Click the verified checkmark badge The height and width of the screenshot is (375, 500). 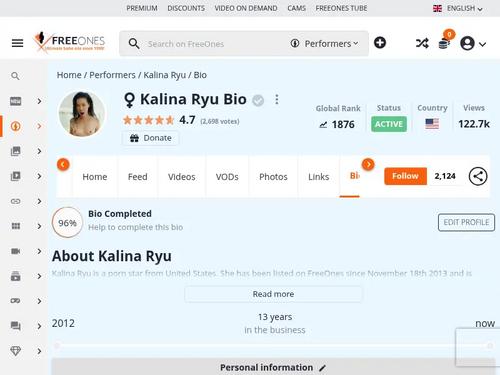[x=258, y=100]
